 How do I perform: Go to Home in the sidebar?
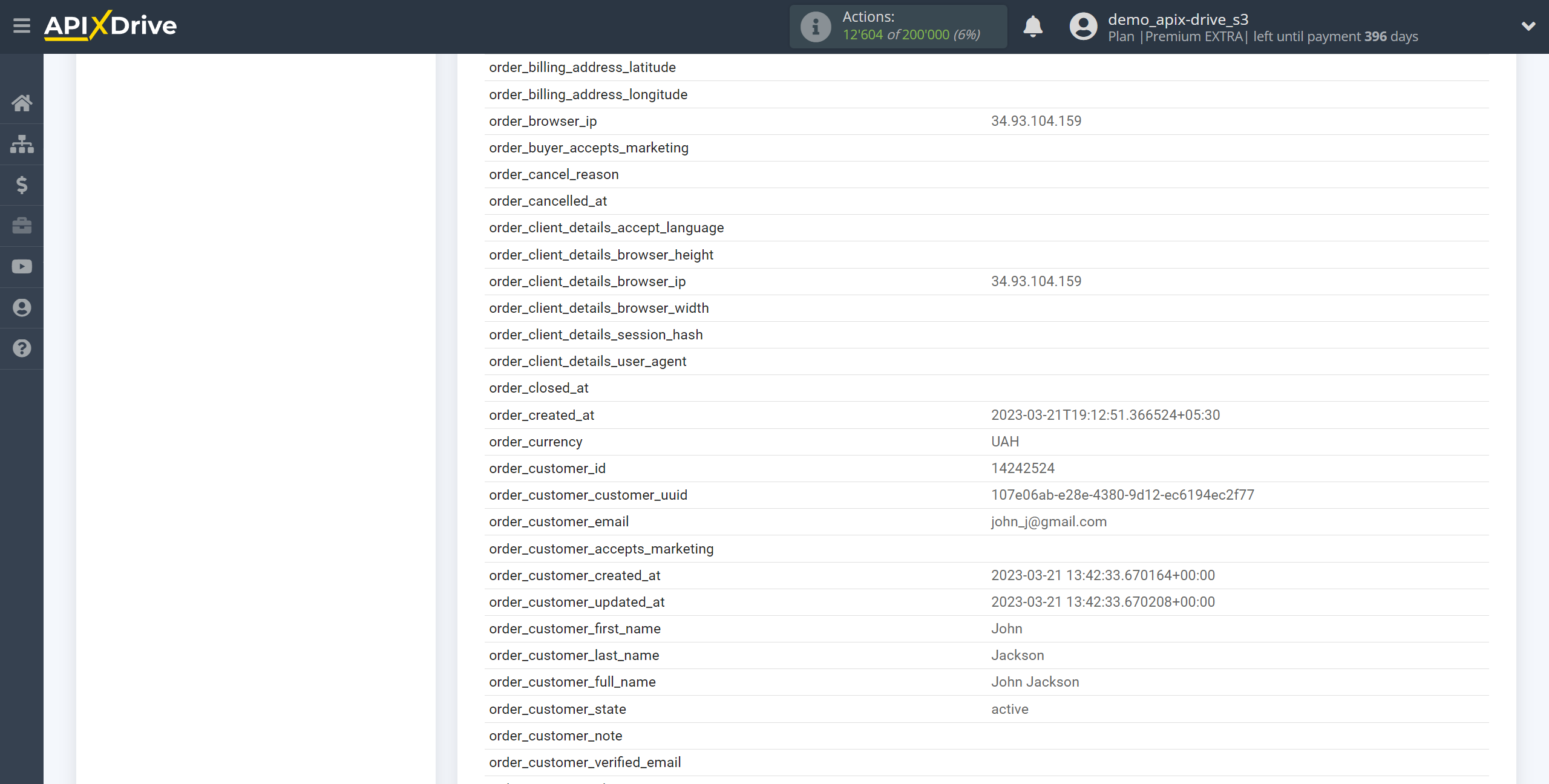click(x=22, y=103)
